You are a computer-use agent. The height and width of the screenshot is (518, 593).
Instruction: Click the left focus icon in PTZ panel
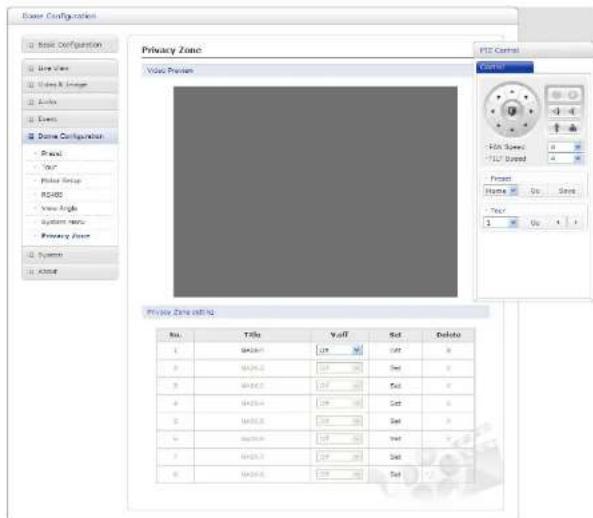(556, 111)
